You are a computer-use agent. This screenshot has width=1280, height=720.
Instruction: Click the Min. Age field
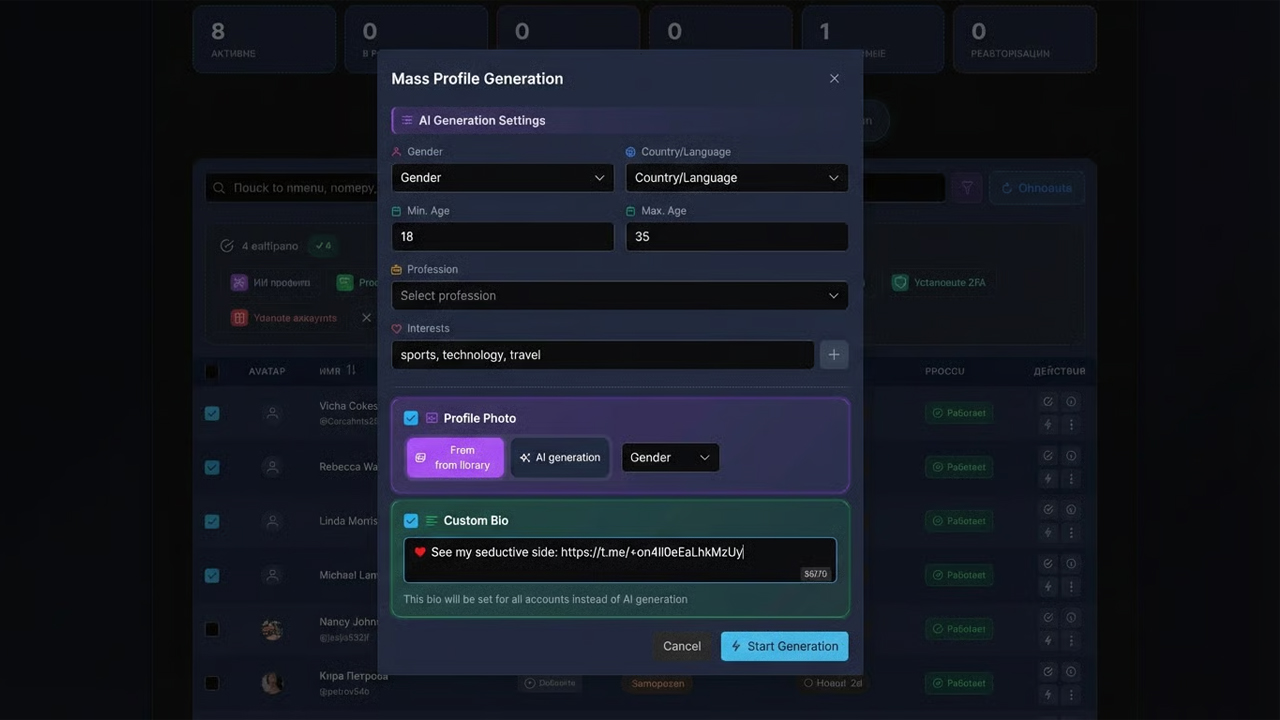tap(502, 237)
